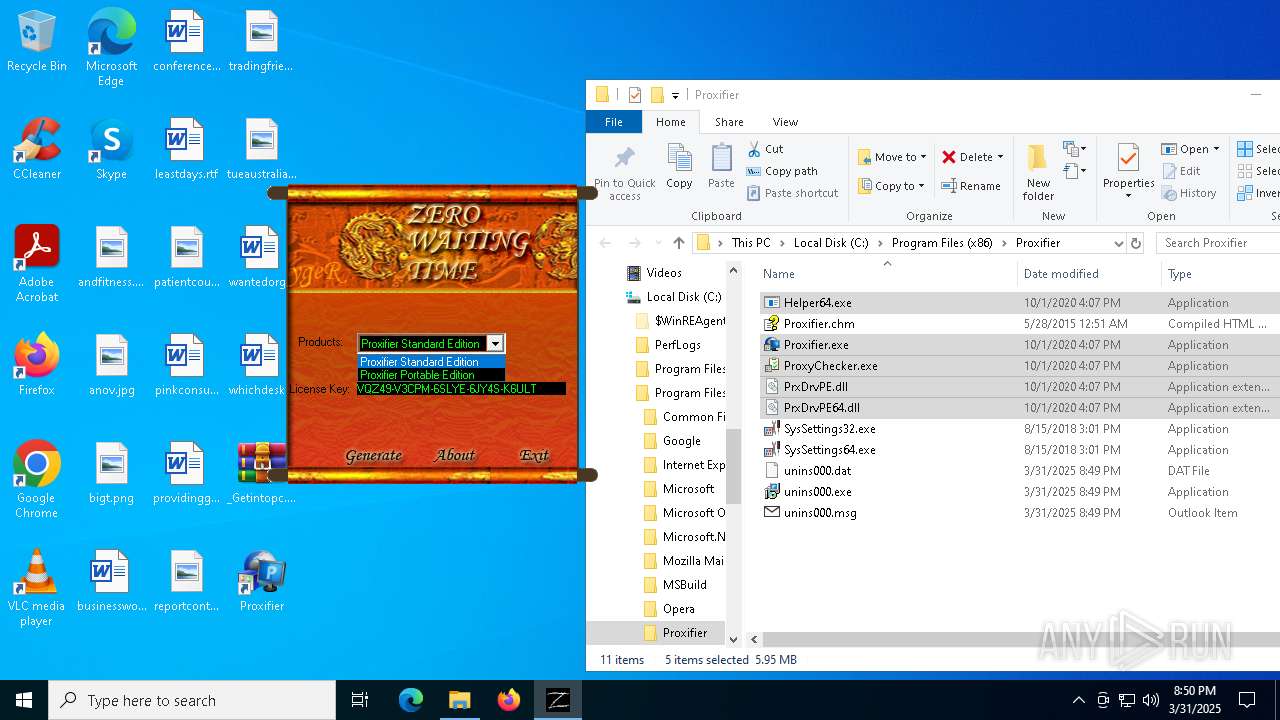Select Google Chrome desktop icon
1280x720 pixels.
[37, 480]
